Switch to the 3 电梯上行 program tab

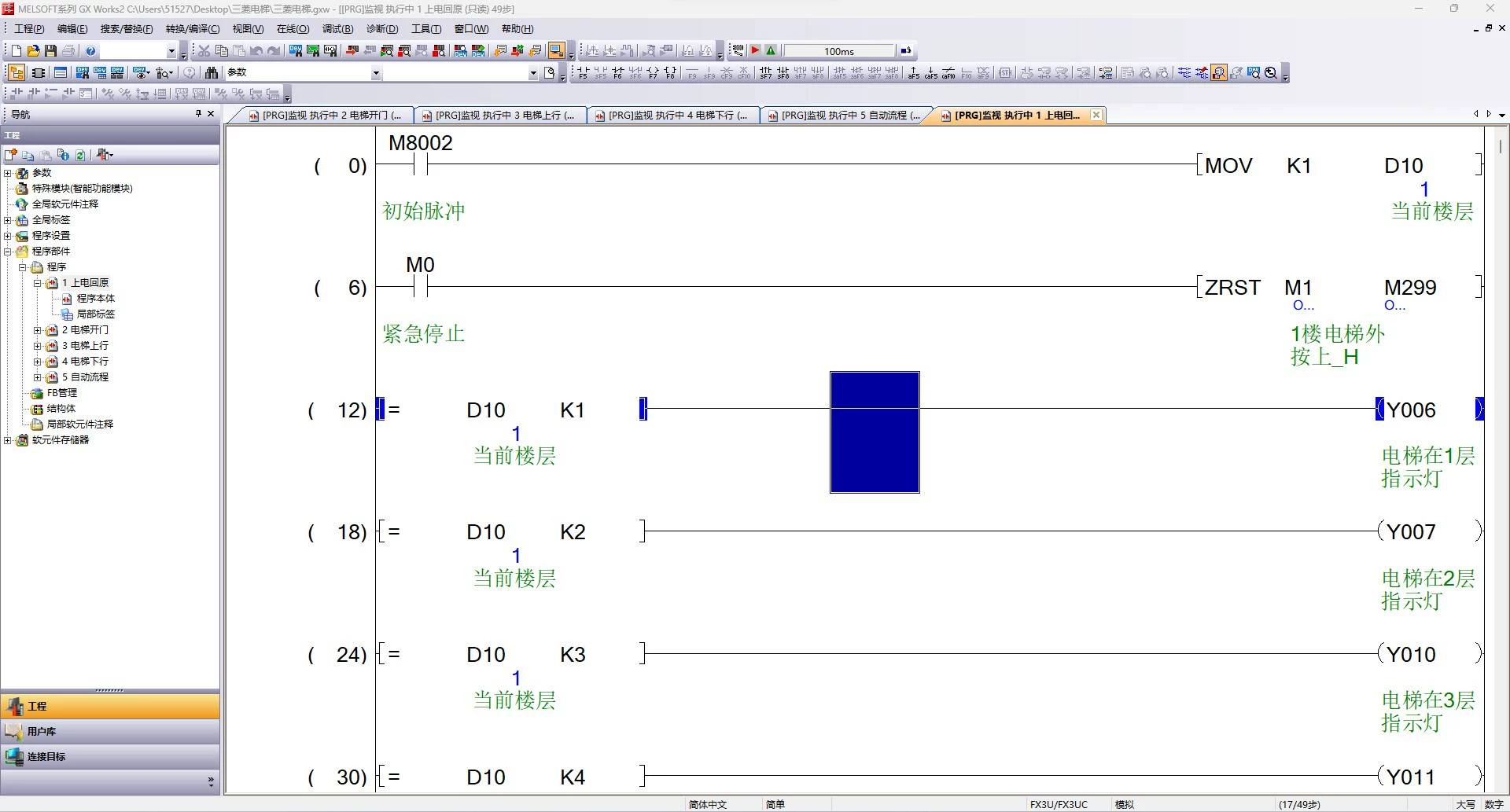(500, 116)
